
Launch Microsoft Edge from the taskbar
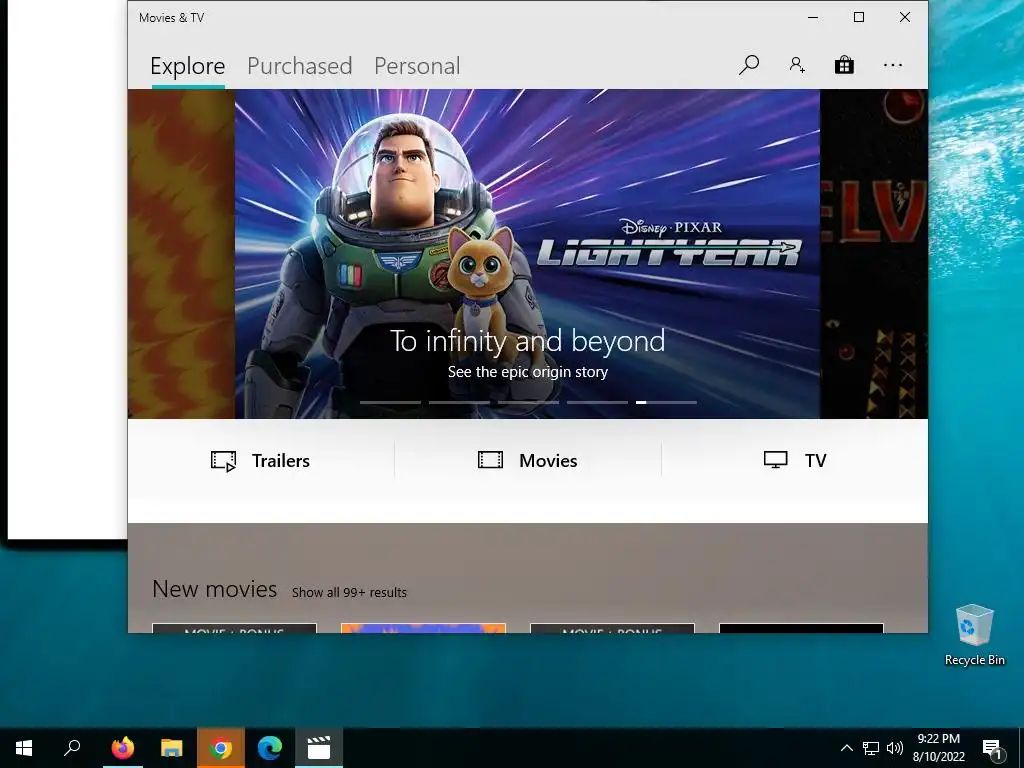pyautogui.click(x=270, y=748)
